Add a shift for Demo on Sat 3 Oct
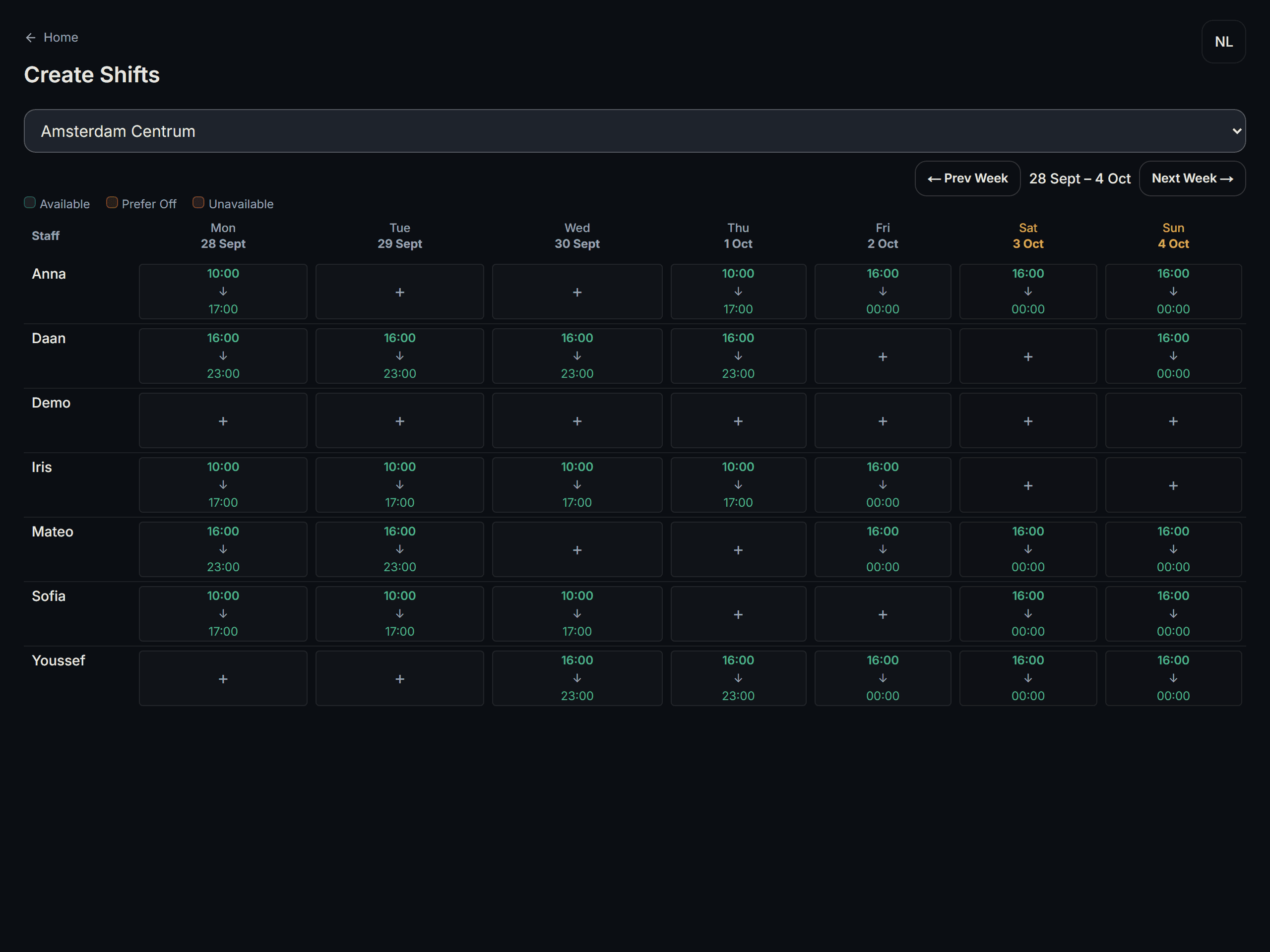 1028,420
